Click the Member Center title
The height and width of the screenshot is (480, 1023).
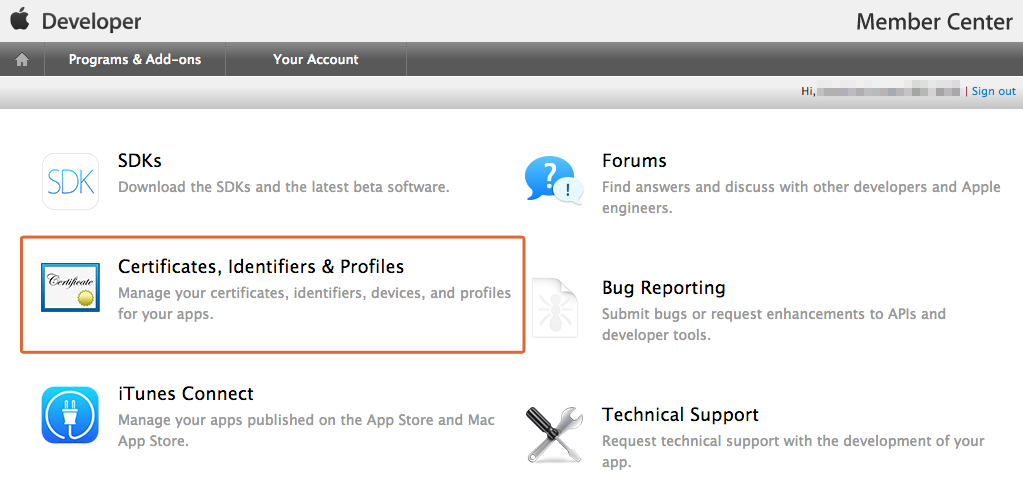[x=934, y=22]
